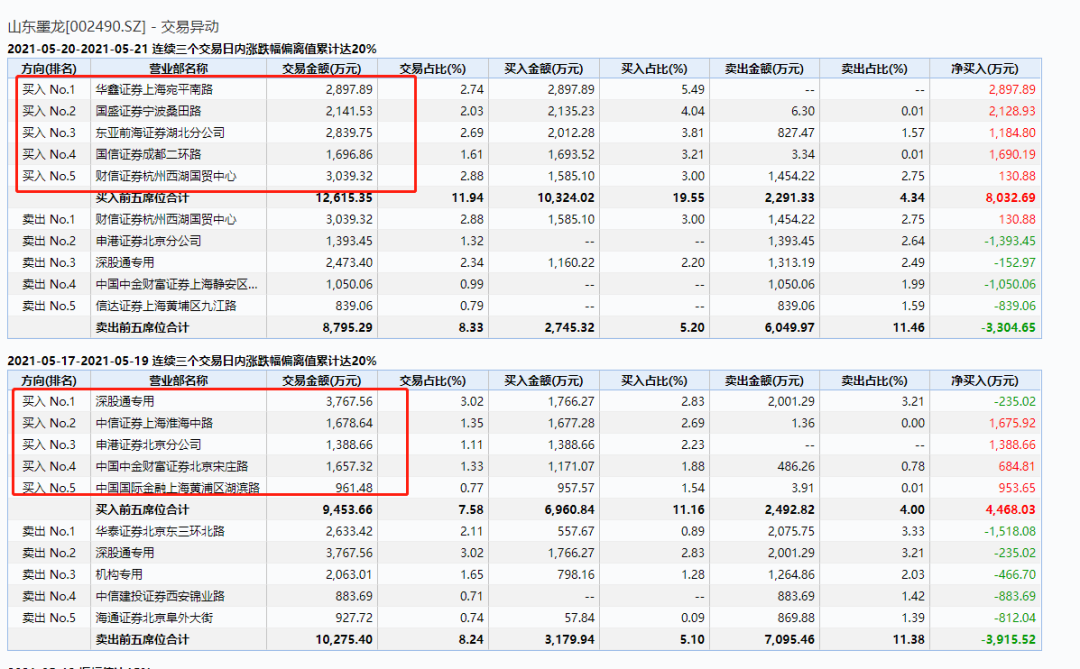Click trade amount 961.48
The width and height of the screenshot is (1080, 669).
pos(354,488)
